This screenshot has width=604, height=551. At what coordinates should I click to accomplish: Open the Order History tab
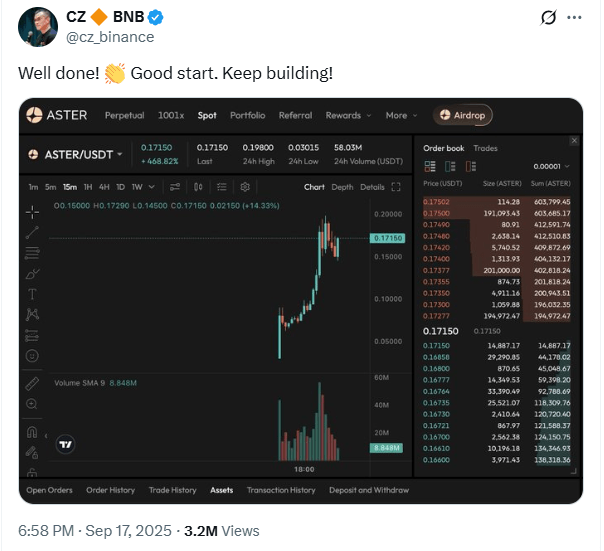point(110,490)
